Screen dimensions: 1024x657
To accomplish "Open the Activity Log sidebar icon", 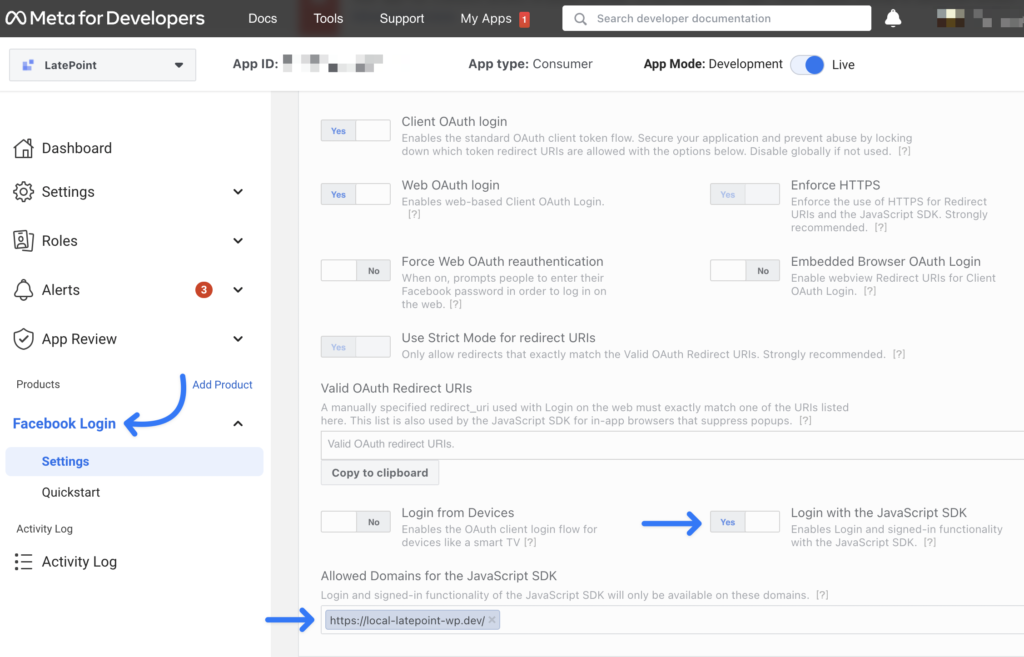I will click(23, 561).
